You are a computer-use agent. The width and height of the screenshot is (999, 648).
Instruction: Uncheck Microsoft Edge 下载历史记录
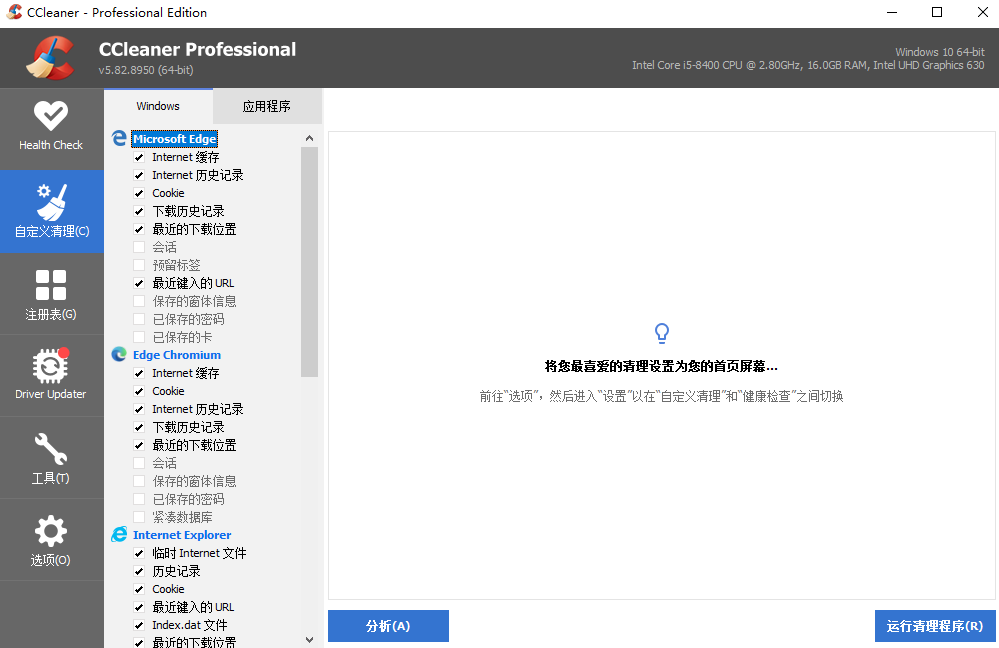139,211
